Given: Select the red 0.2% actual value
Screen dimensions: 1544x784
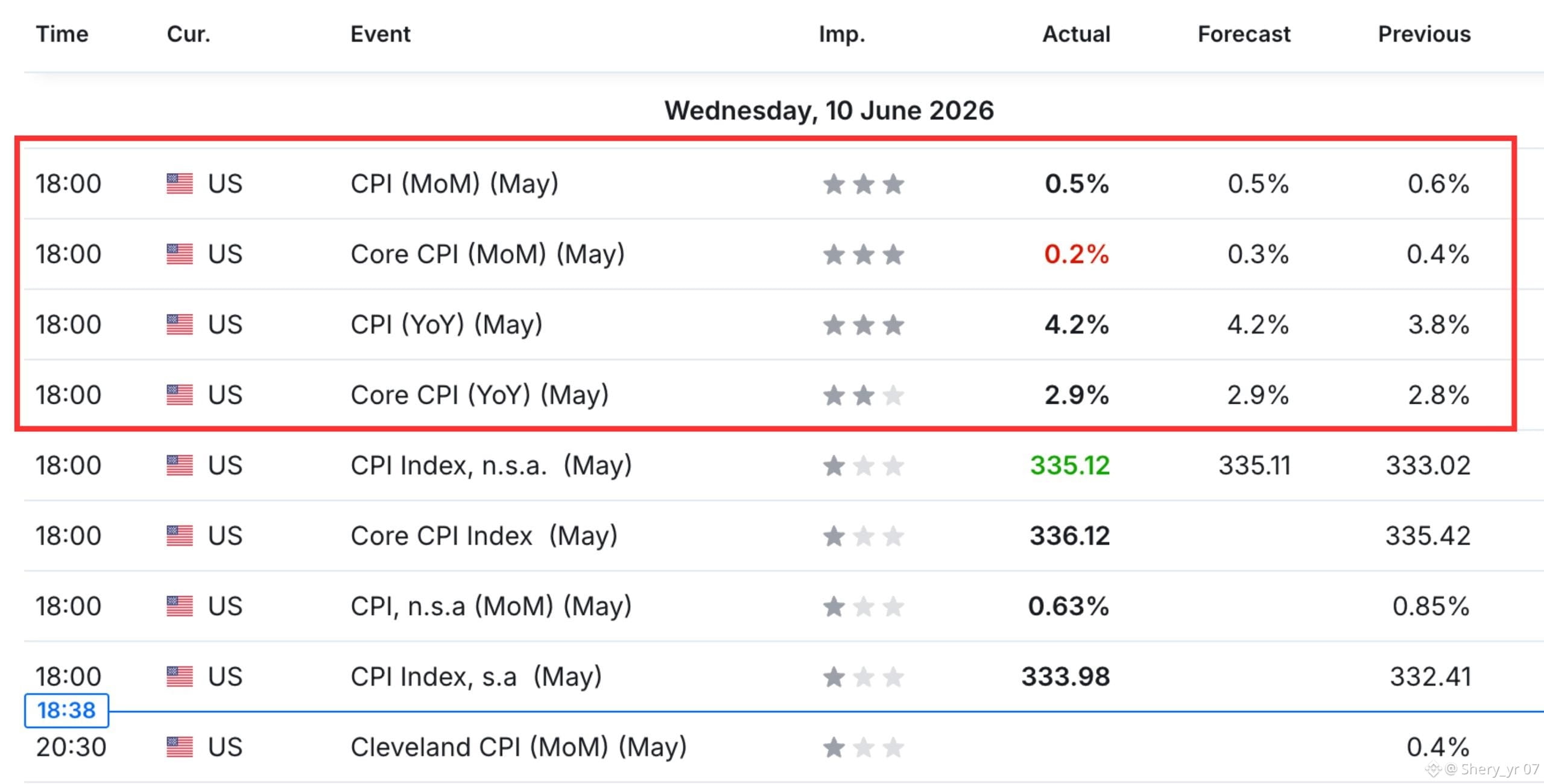Looking at the screenshot, I should (1077, 254).
